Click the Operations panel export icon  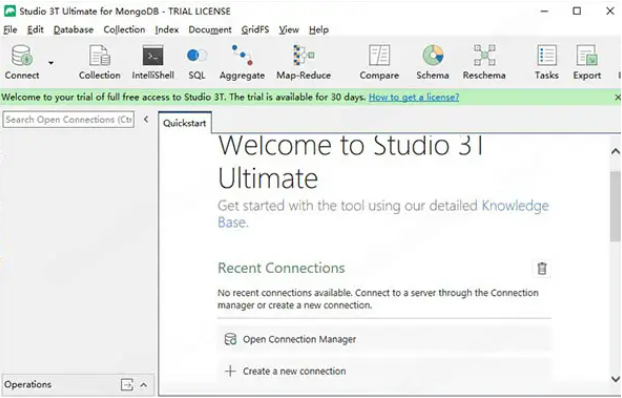(x=127, y=385)
